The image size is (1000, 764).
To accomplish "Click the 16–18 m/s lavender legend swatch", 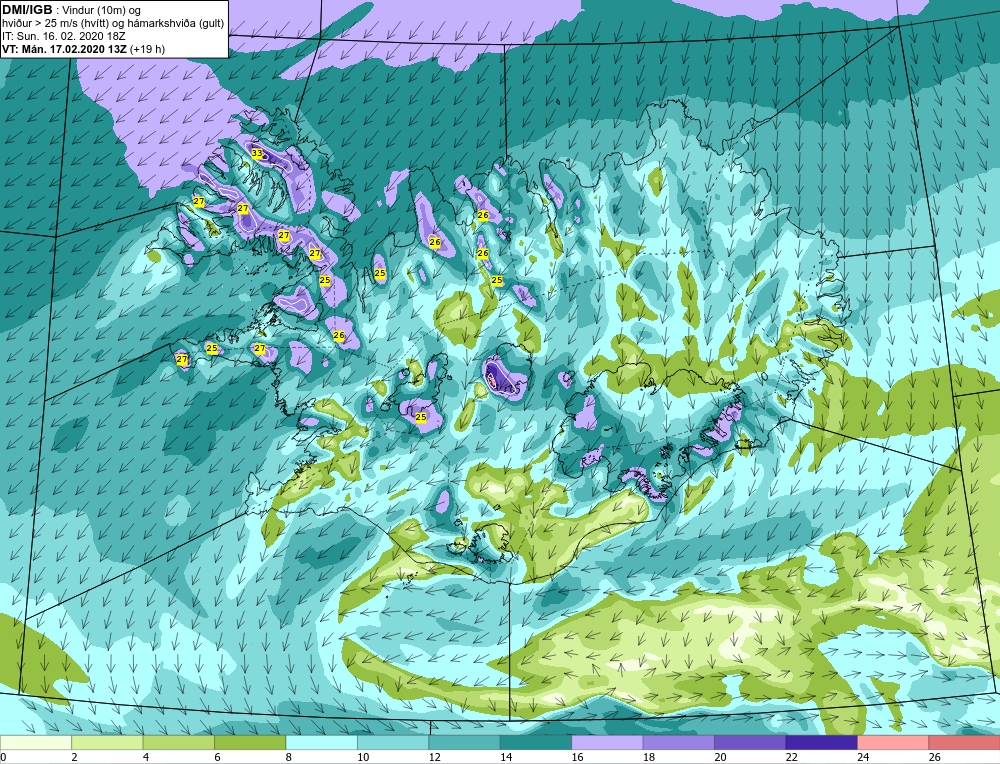I will pos(607,743).
